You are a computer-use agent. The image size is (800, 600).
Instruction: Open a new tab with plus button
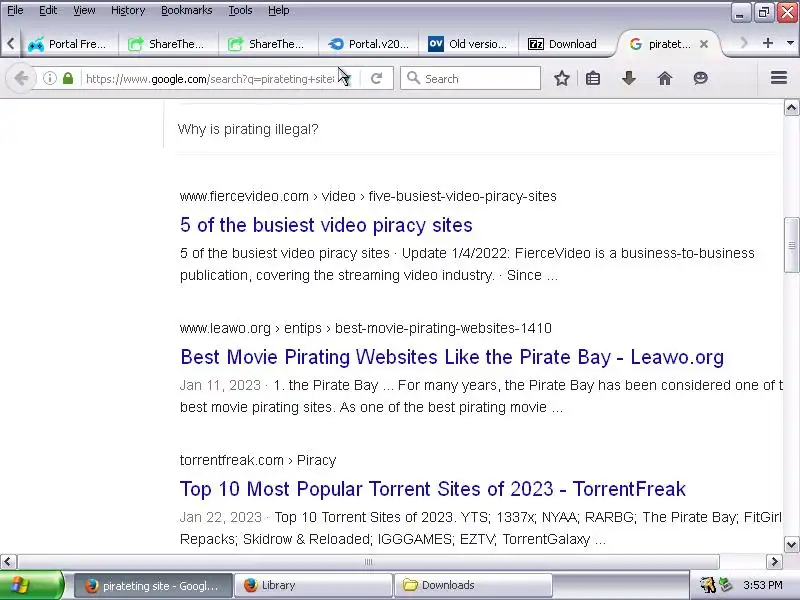click(768, 43)
